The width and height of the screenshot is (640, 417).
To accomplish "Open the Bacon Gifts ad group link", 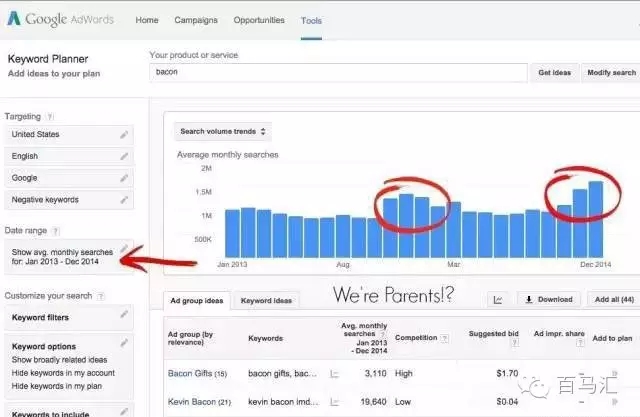I will pyautogui.click(x=189, y=374).
